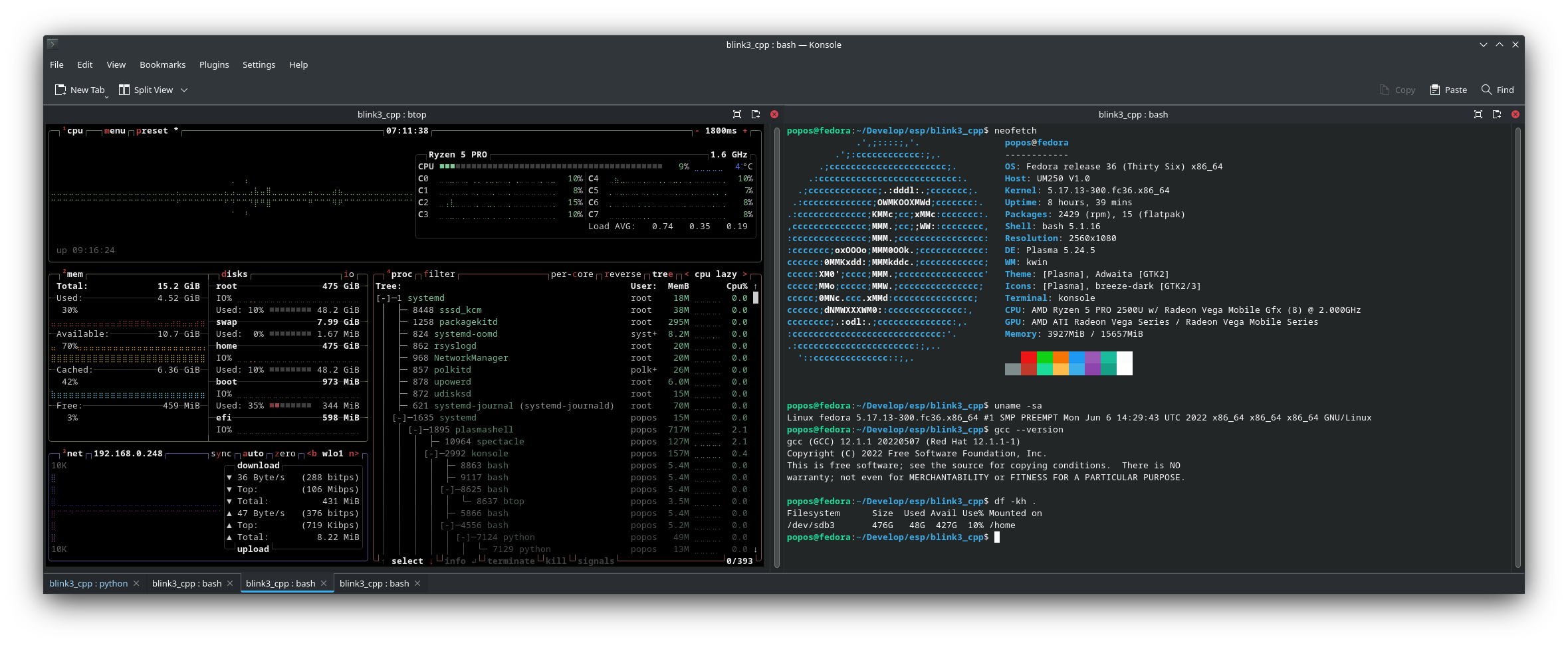Increase btop update interval with plus
Viewport: 1568px width, 645px height.
click(x=745, y=131)
